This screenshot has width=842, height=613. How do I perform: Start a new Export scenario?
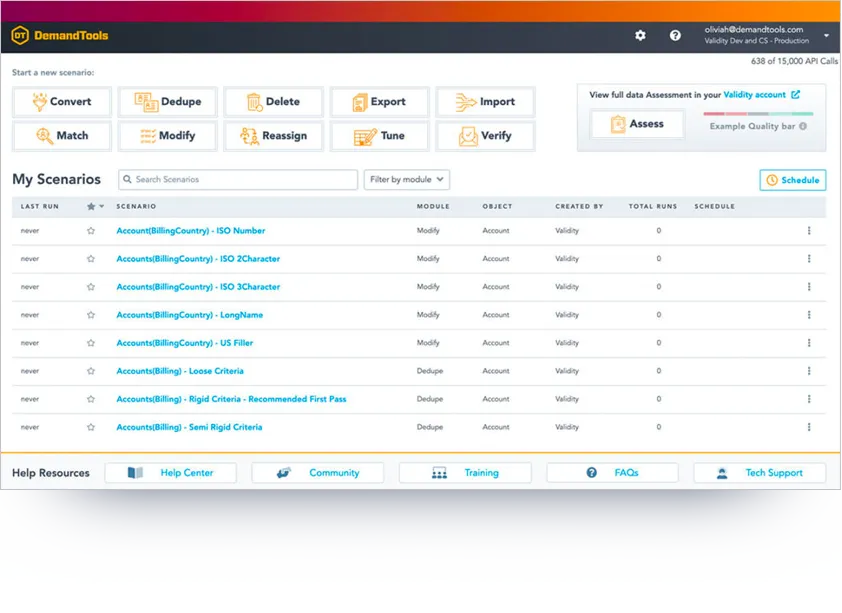pos(379,101)
